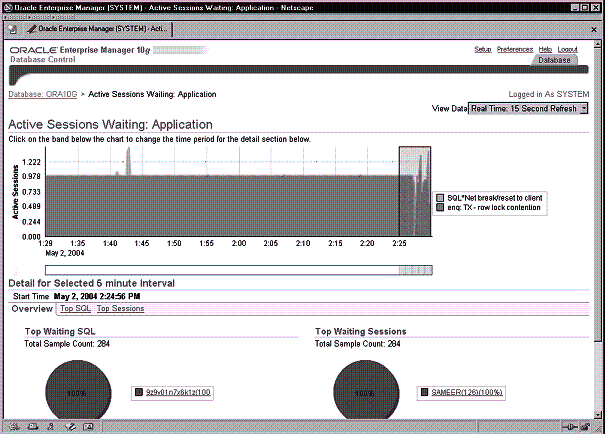Switch to the Top Sessions tab
The image size is (605, 434).
point(120,309)
